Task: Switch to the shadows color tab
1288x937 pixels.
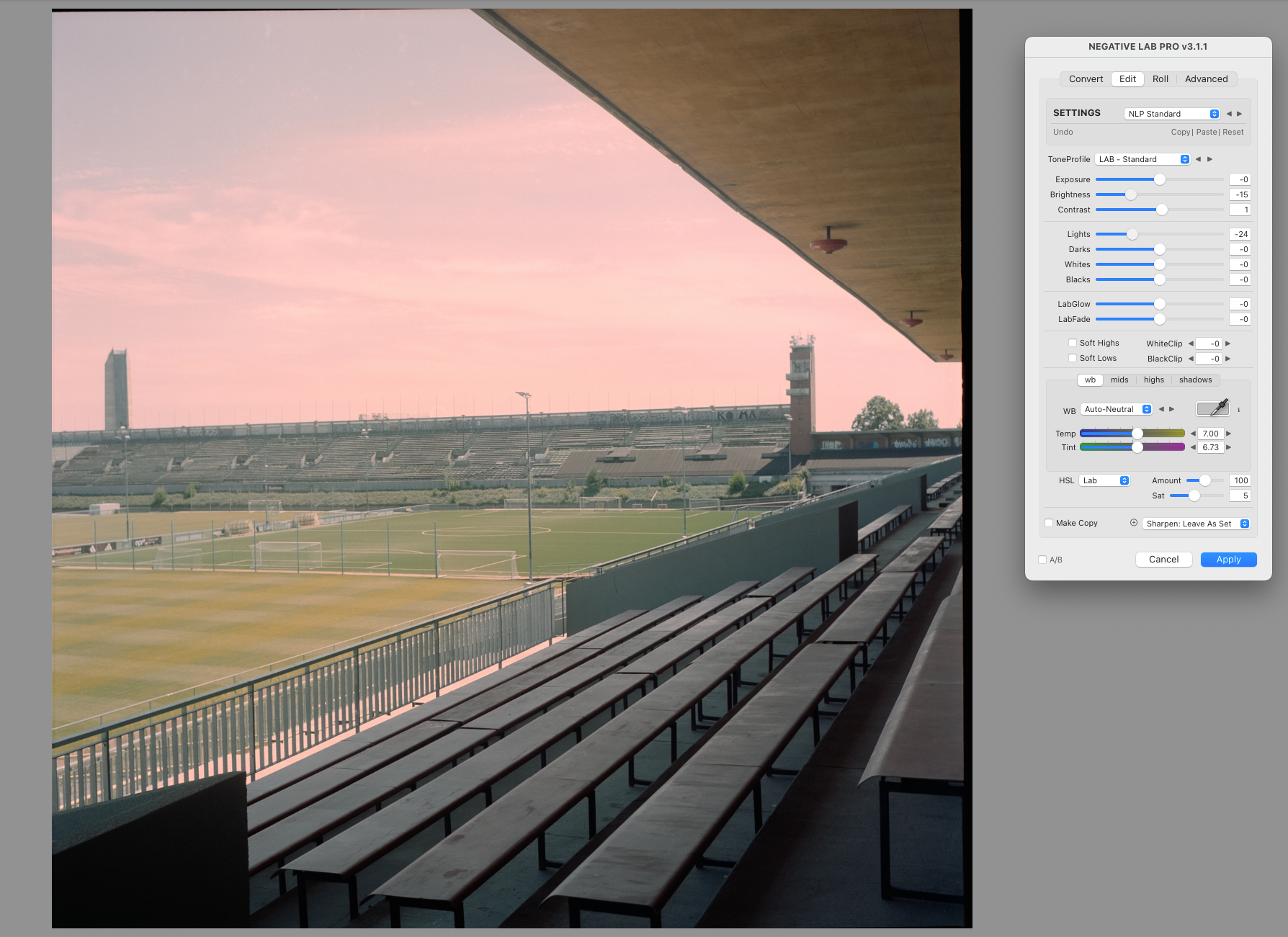Action: click(x=1196, y=380)
